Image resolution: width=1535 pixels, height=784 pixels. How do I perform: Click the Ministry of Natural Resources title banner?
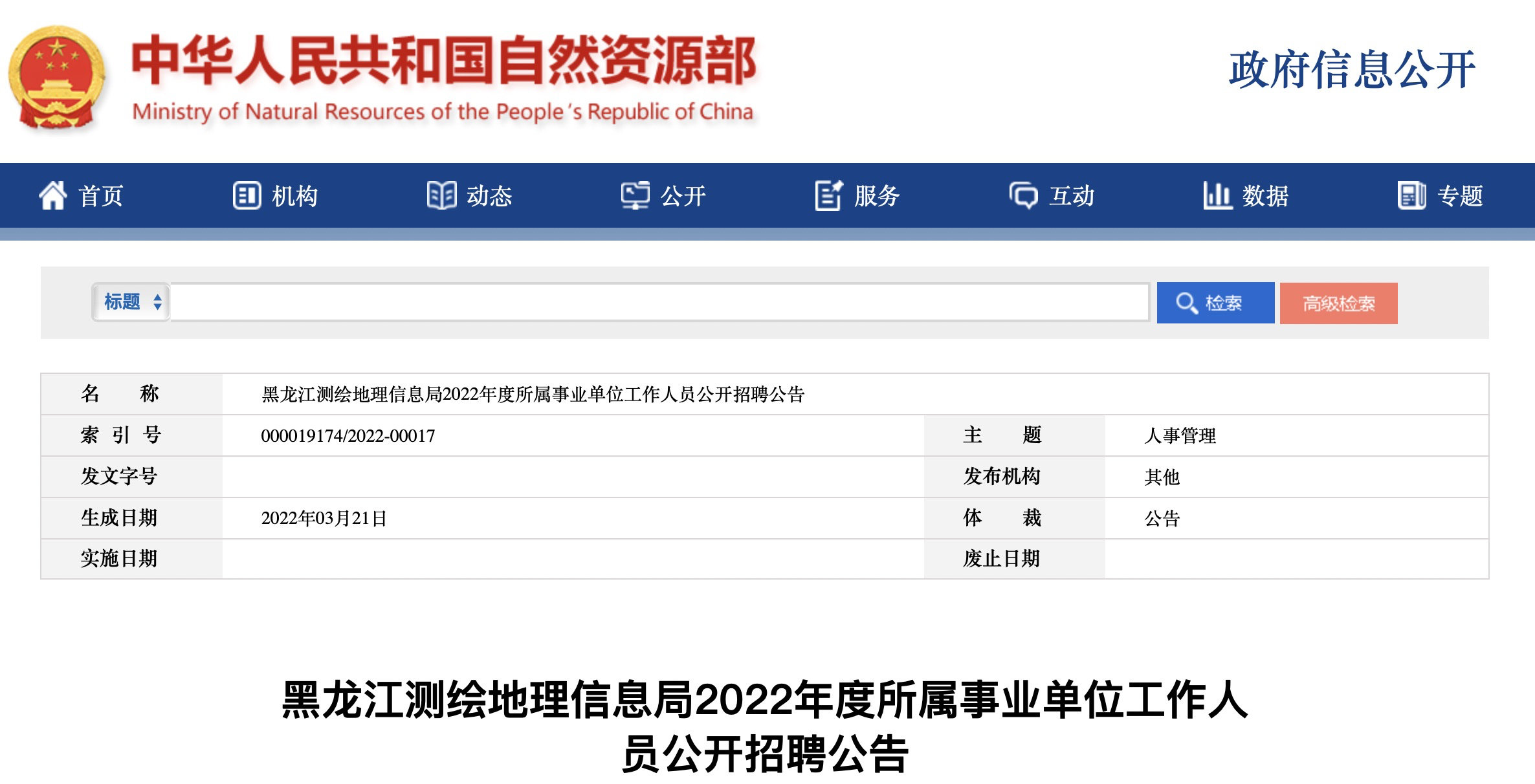tap(443, 78)
